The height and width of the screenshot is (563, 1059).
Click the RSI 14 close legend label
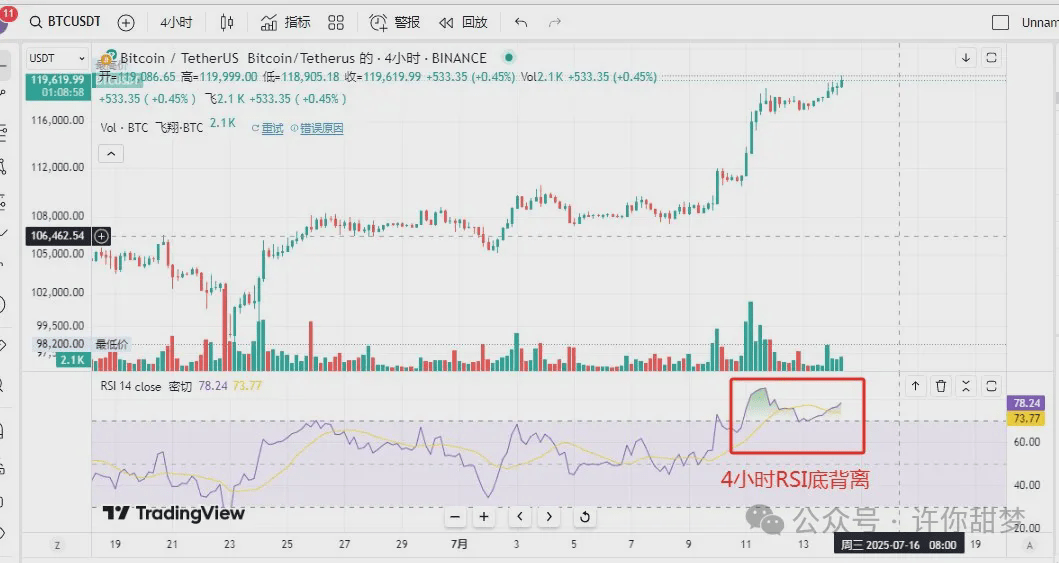click(x=131, y=387)
